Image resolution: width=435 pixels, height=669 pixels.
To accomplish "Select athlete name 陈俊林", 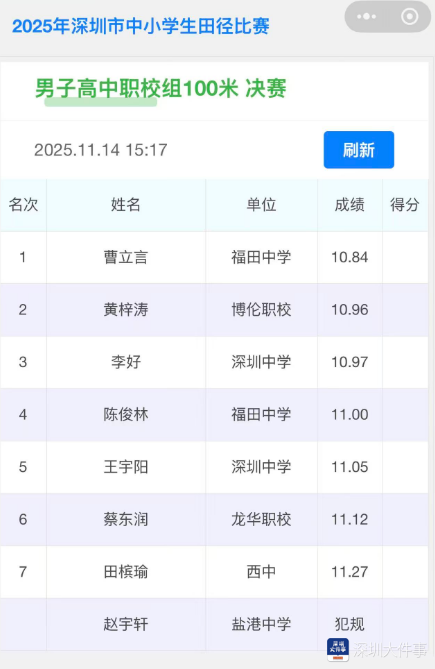I will 126,414.
